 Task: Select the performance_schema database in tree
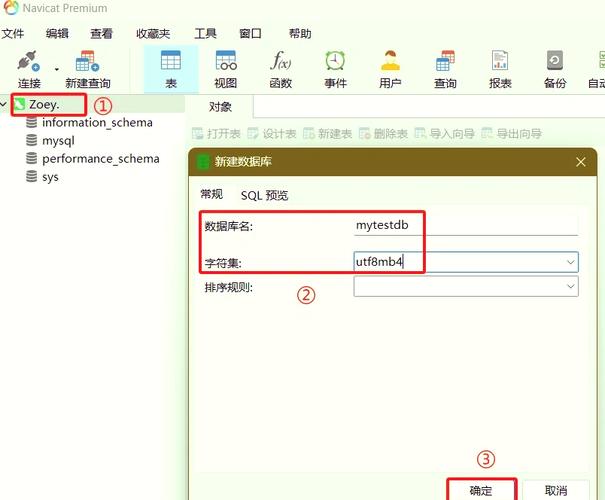tap(100, 159)
